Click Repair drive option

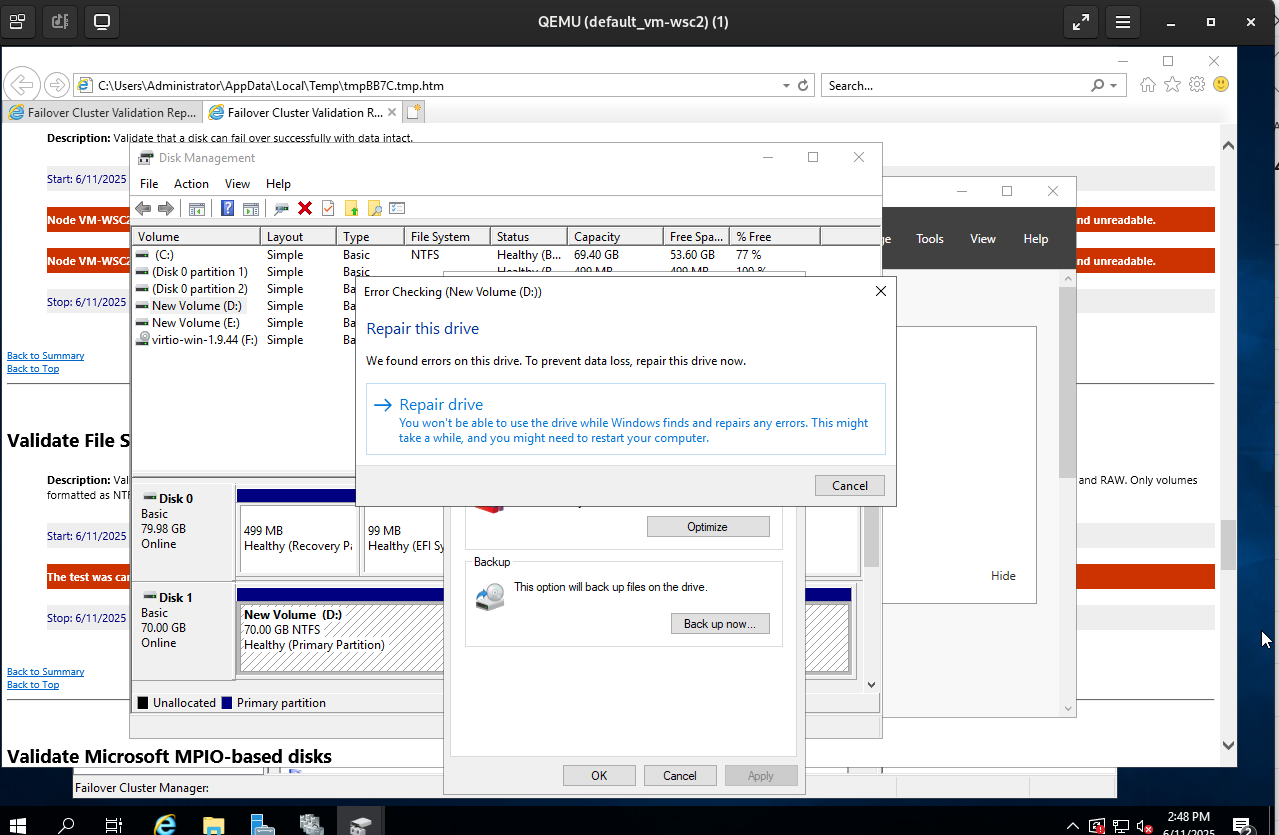coord(441,405)
